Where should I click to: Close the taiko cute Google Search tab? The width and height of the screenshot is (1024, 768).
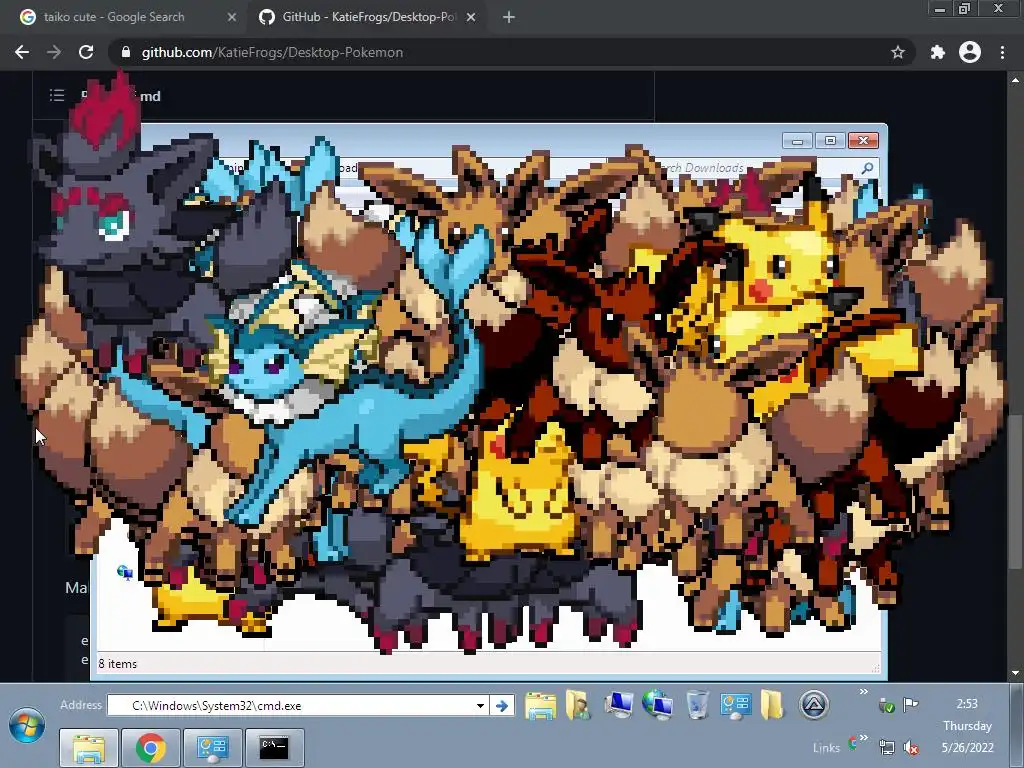[x=232, y=17]
